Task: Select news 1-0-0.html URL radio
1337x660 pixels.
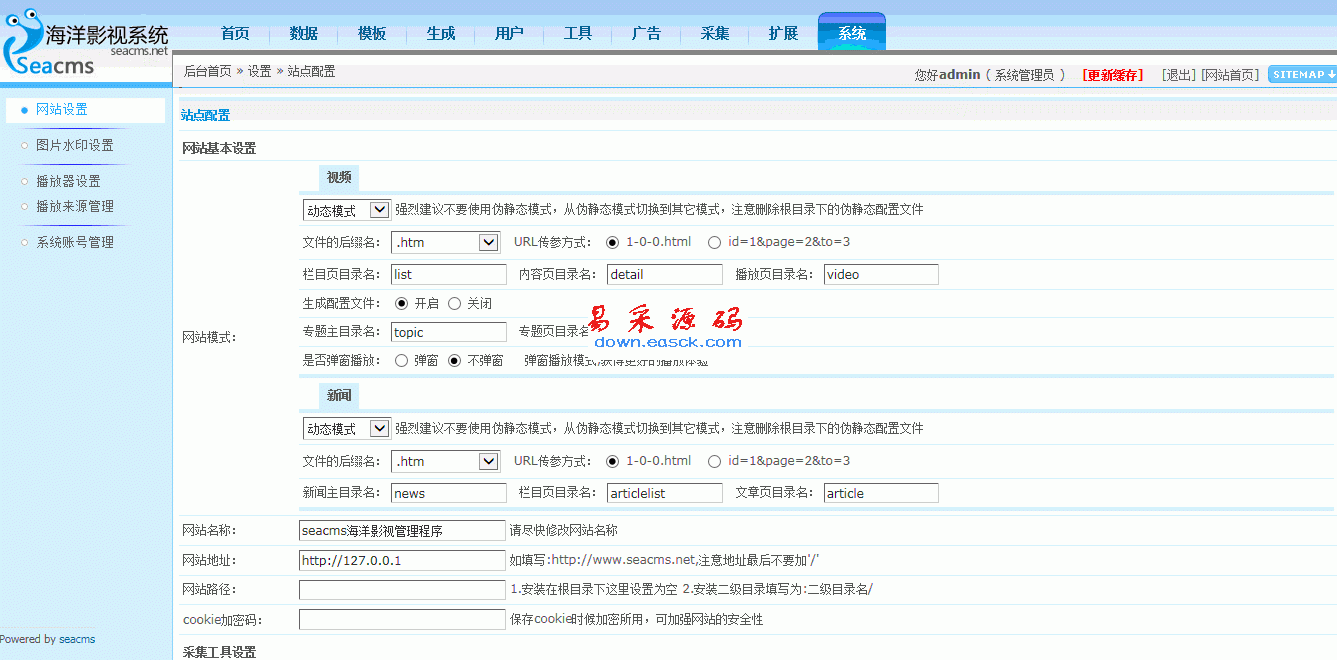Action: [x=612, y=461]
